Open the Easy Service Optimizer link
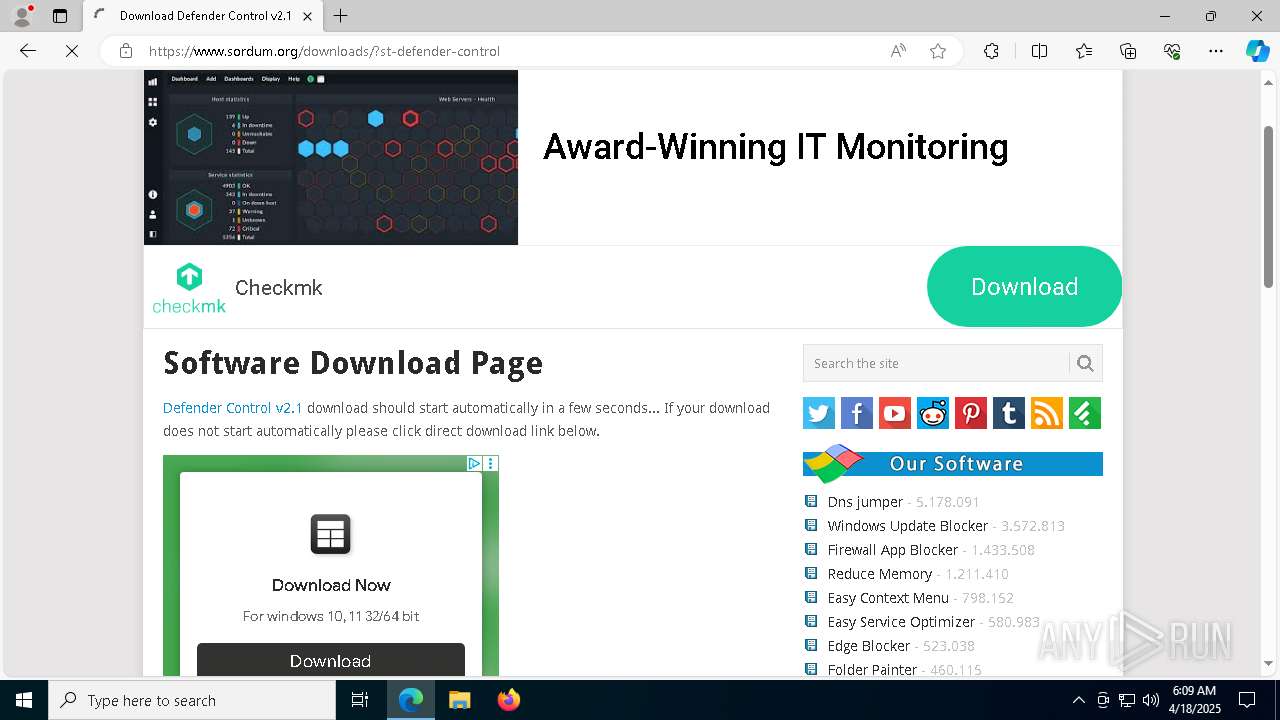Screen dimensions: 1280x720 tap(901, 622)
